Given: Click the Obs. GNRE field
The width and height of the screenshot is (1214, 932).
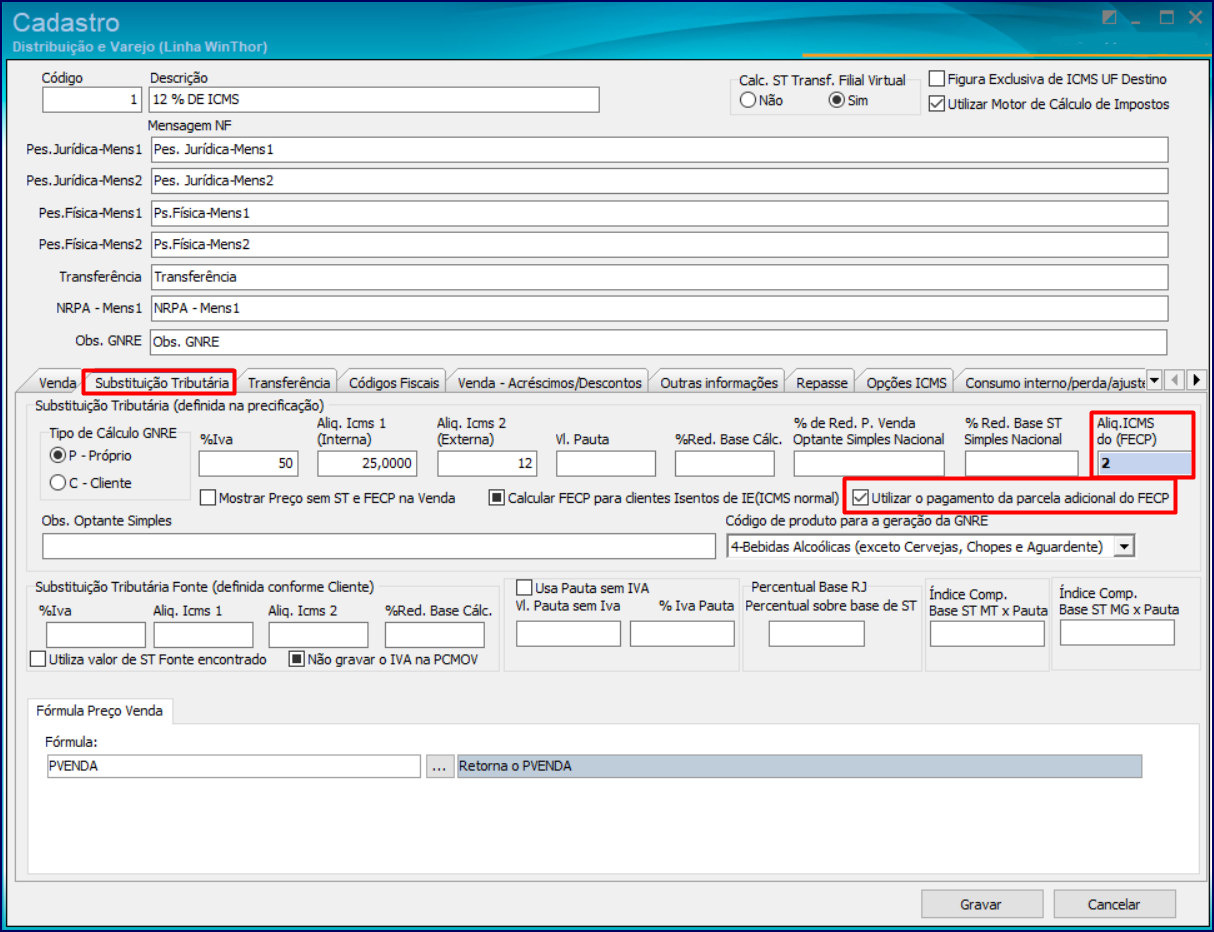Looking at the screenshot, I should click(659, 342).
